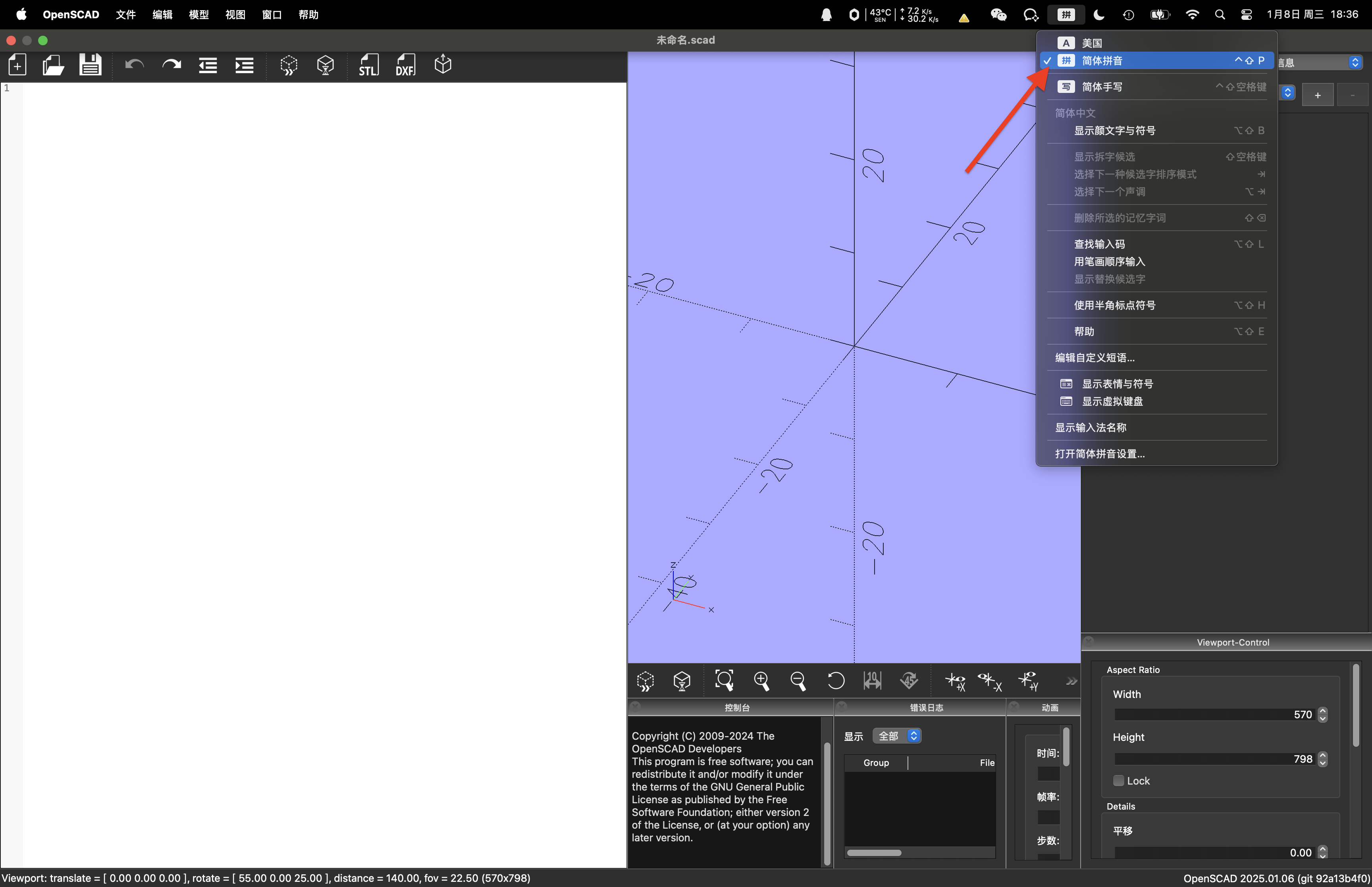The height and width of the screenshot is (887, 1372).
Task: Click the Height value stepper
Action: (x=1322, y=759)
